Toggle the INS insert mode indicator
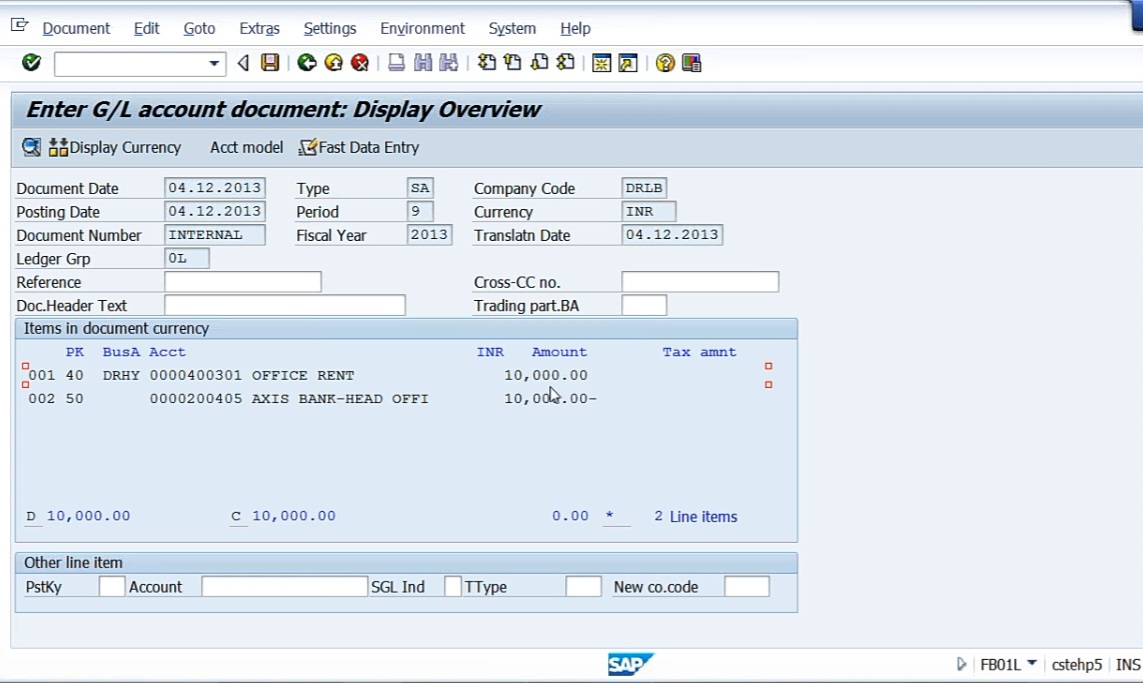 pyautogui.click(x=1128, y=664)
